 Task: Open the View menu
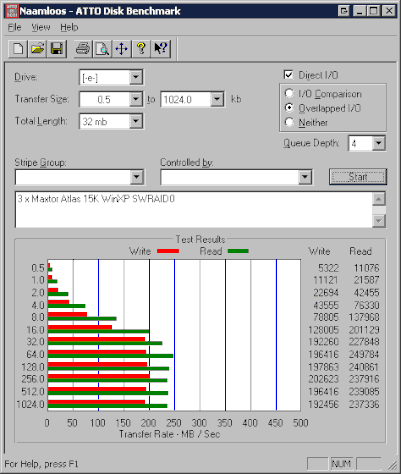click(x=41, y=27)
